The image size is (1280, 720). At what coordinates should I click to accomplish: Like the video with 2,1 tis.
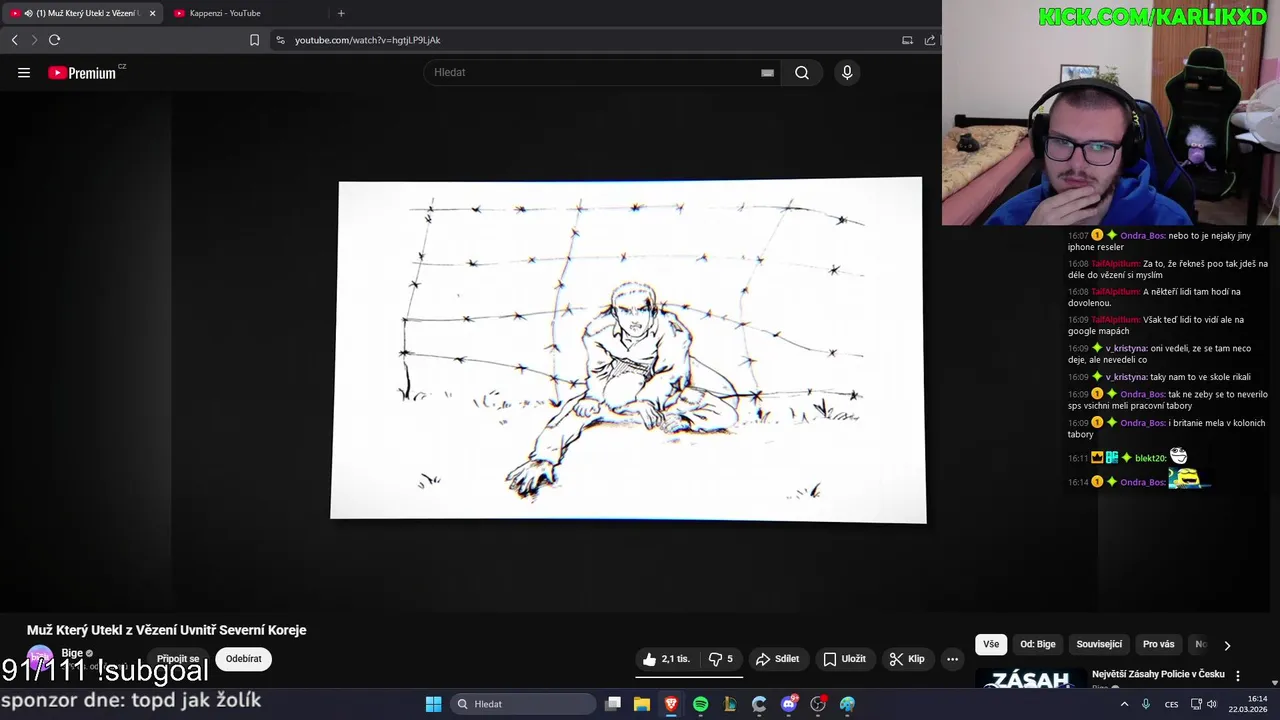pos(667,659)
